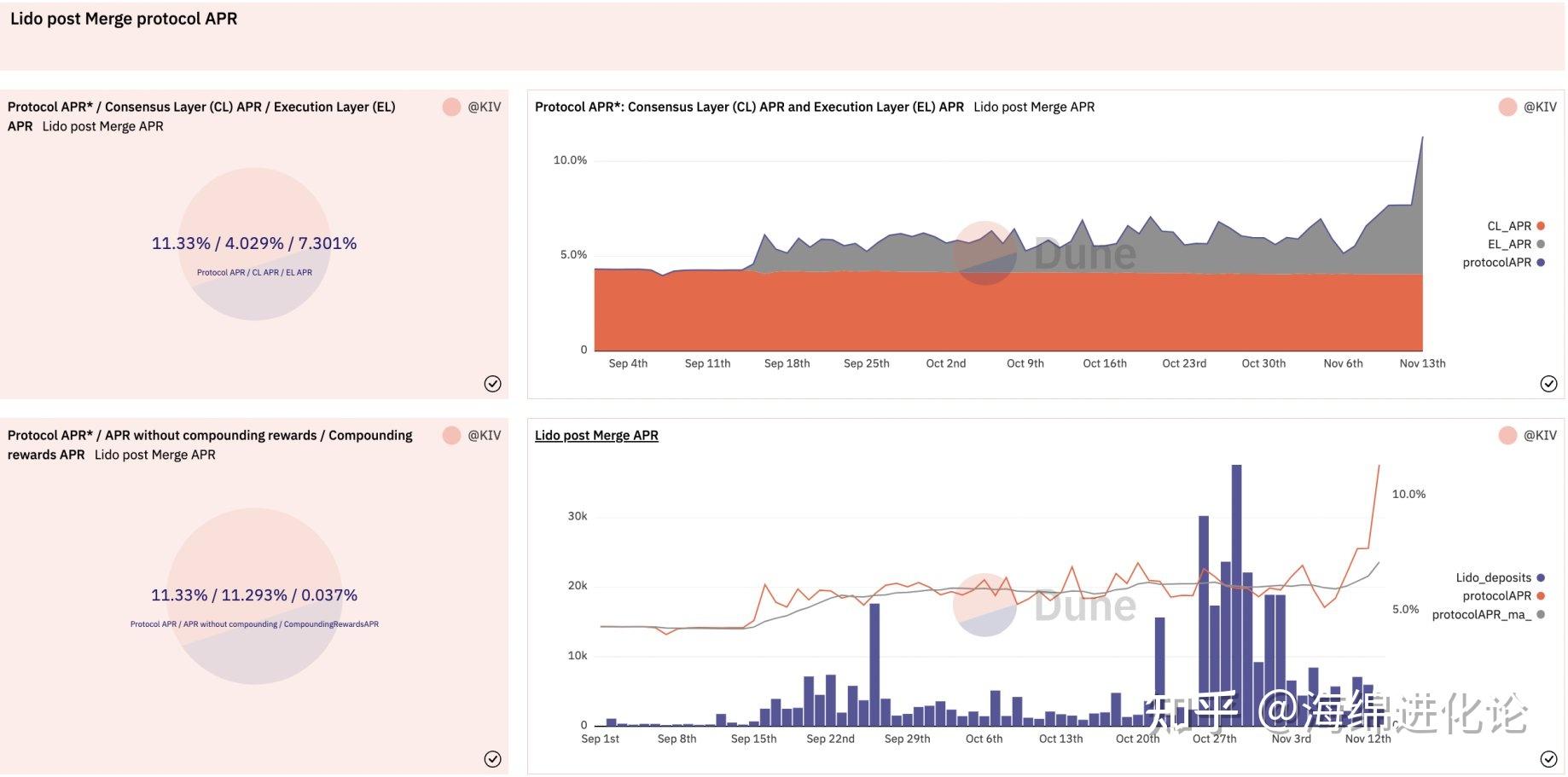Click the orange protocolAPR legend dot in the bar chart
The width and height of the screenshot is (1568, 777).
[1541, 595]
